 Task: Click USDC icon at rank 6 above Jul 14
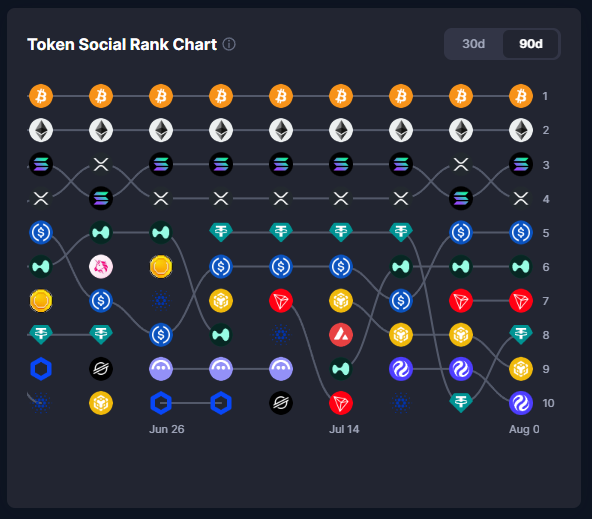pos(341,266)
